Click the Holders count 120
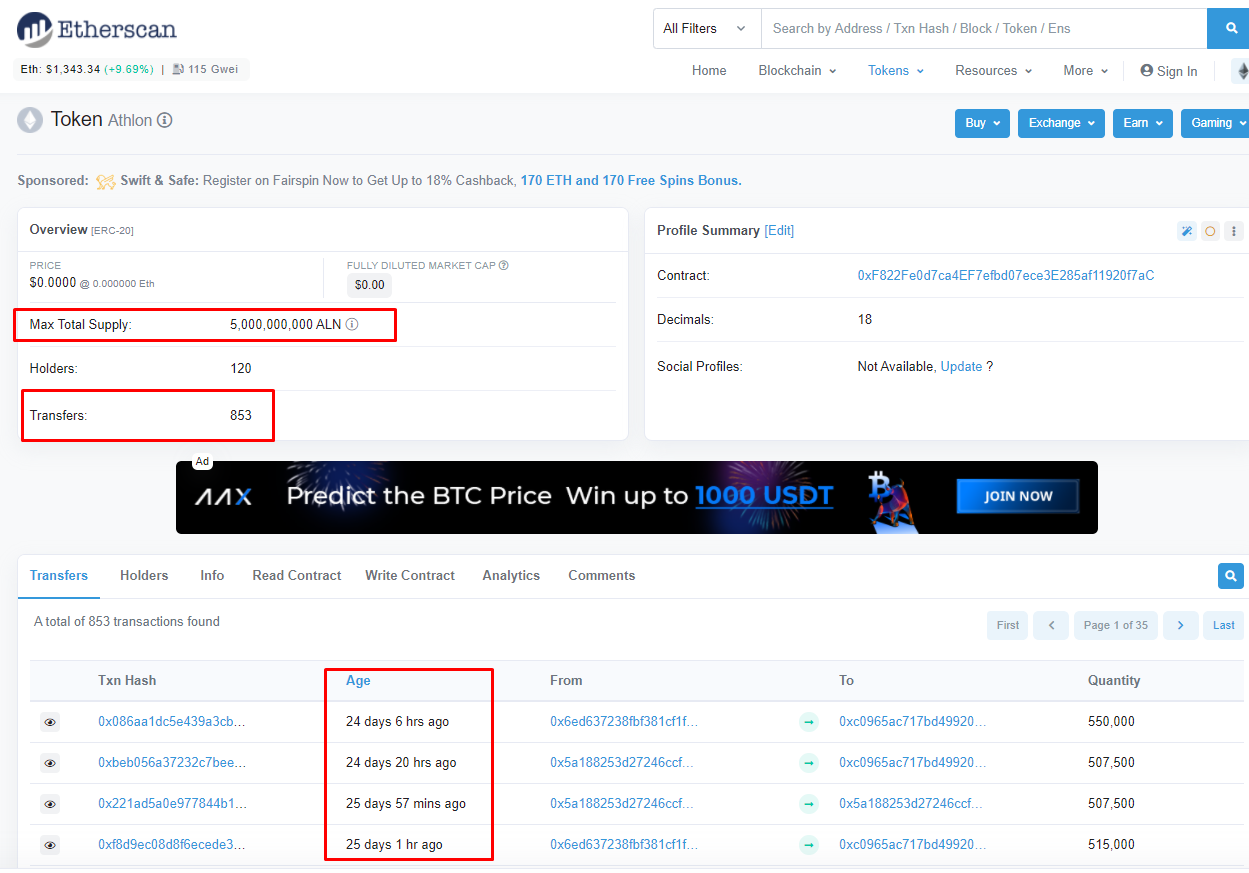 point(241,369)
